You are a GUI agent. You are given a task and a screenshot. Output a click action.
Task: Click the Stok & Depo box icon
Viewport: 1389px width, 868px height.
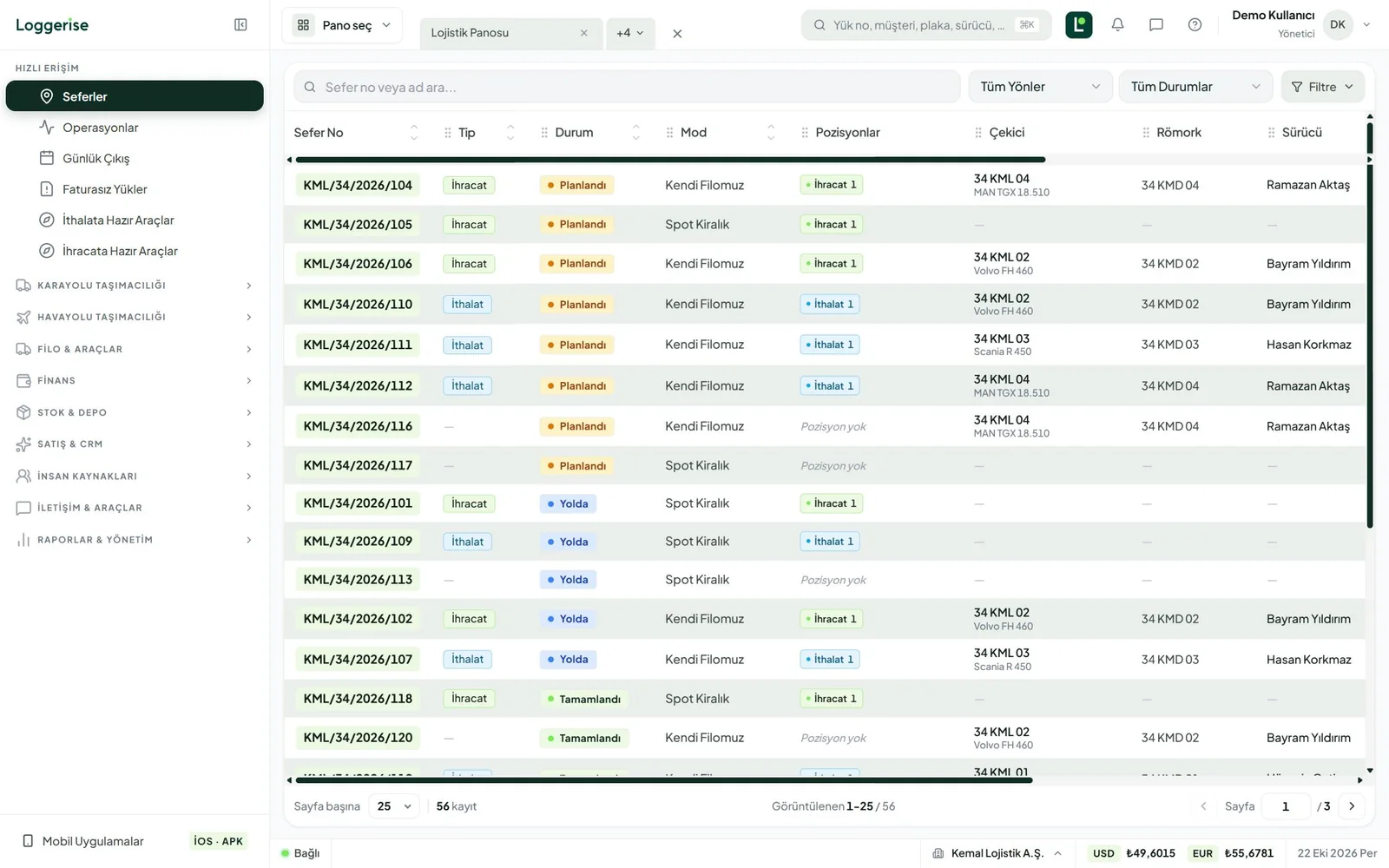click(23, 412)
